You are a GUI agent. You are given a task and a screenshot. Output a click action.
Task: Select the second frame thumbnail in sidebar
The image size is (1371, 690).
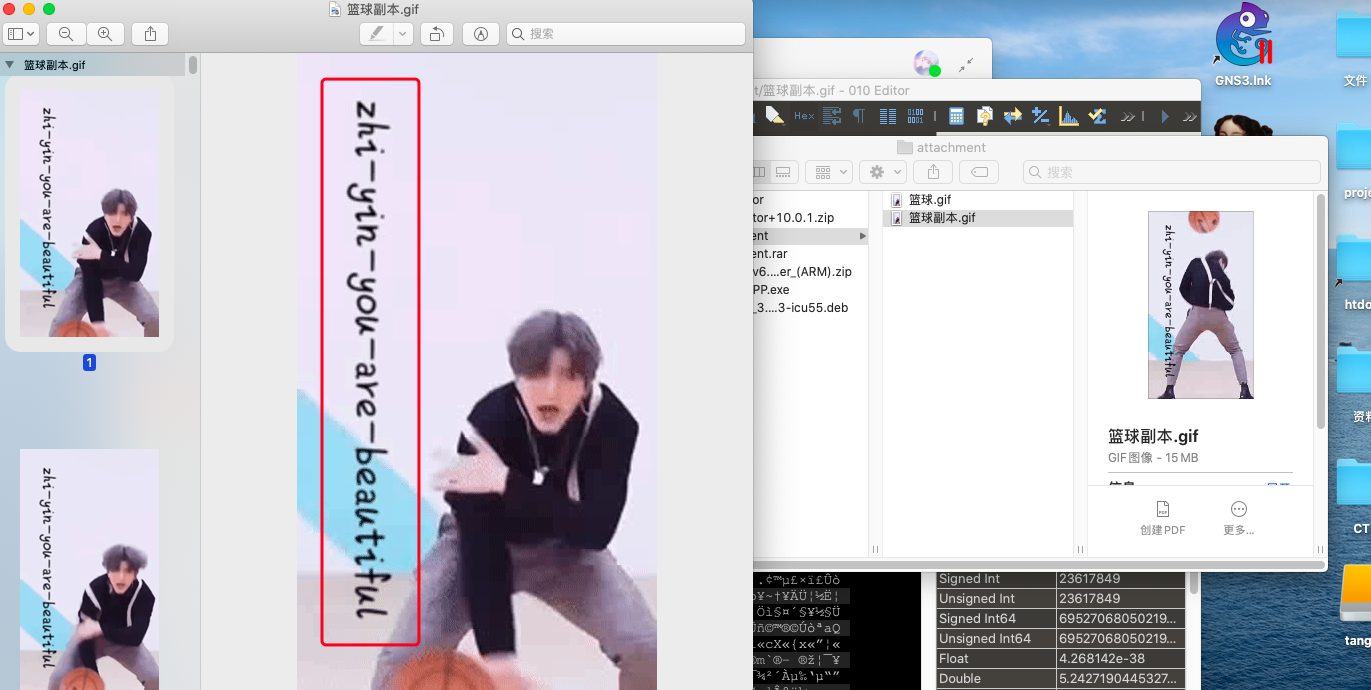point(90,570)
